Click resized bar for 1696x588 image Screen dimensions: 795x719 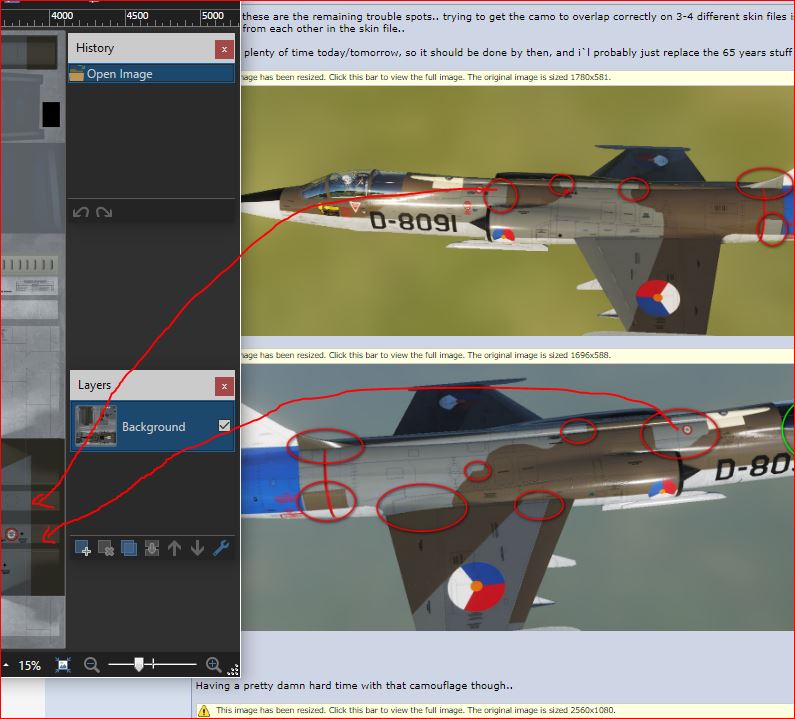pyautogui.click(x=517, y=355)
